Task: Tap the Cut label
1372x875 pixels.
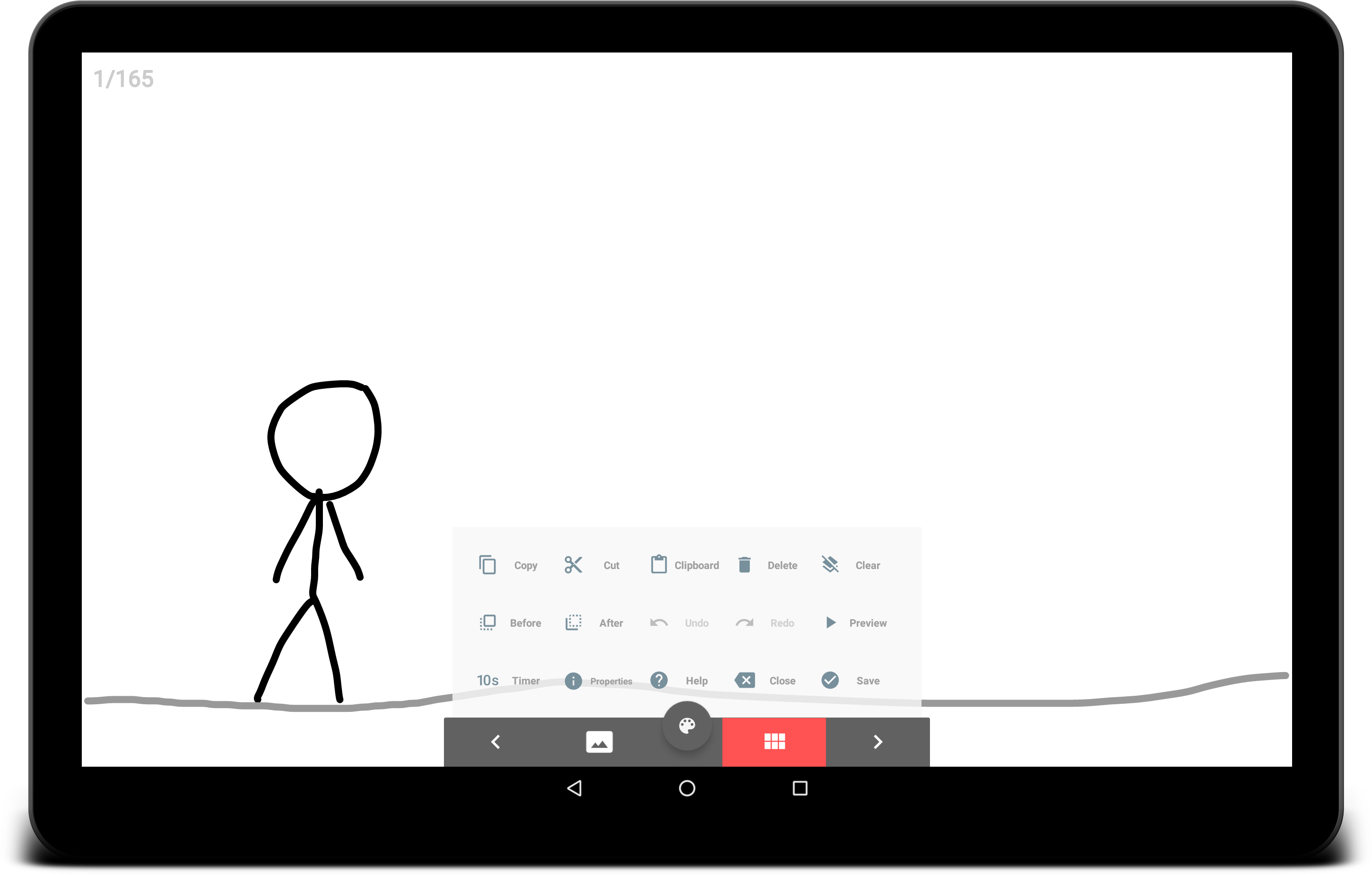Action: point(611,566)
